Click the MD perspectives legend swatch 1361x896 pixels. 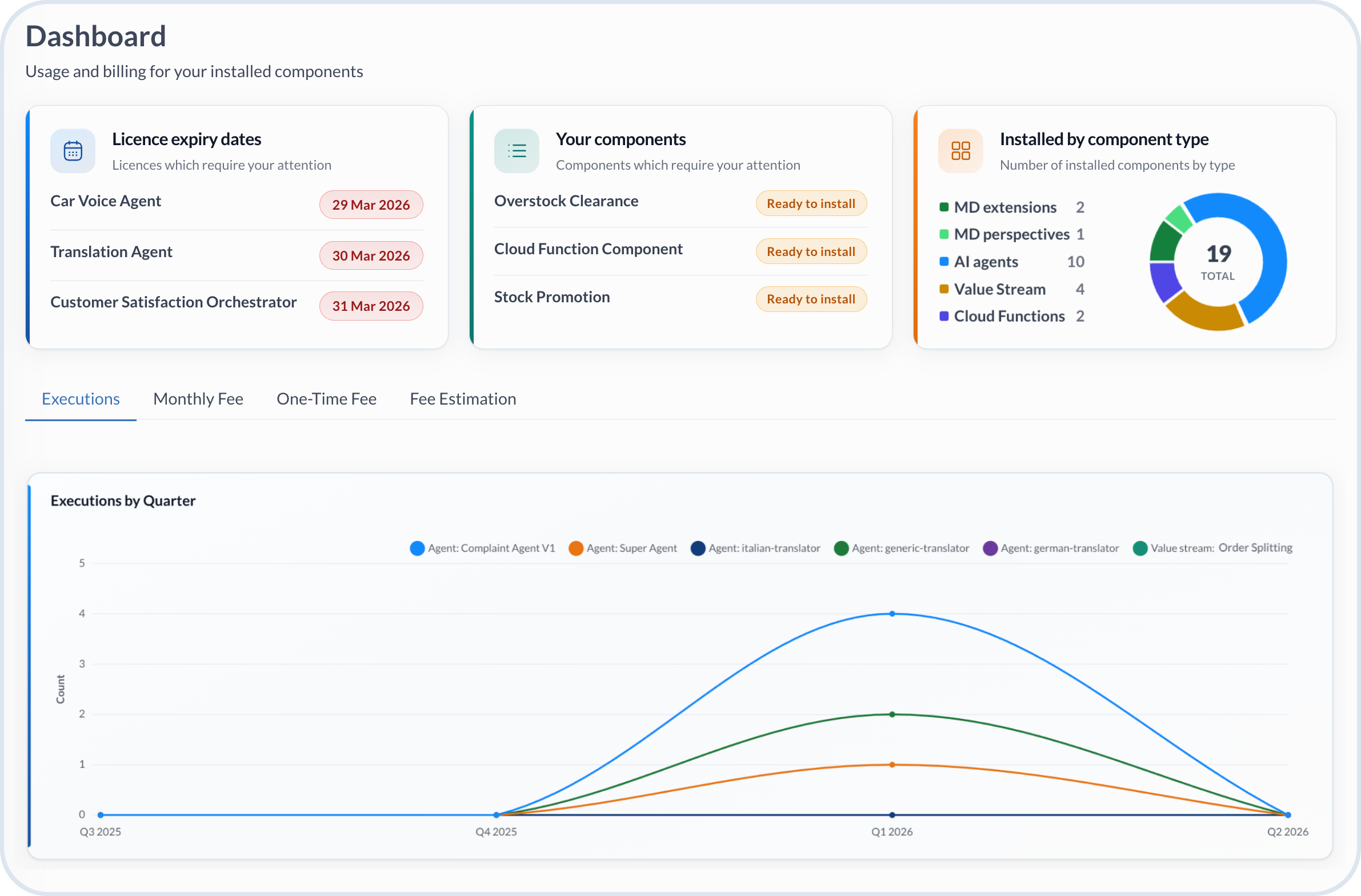pos(944,234)
